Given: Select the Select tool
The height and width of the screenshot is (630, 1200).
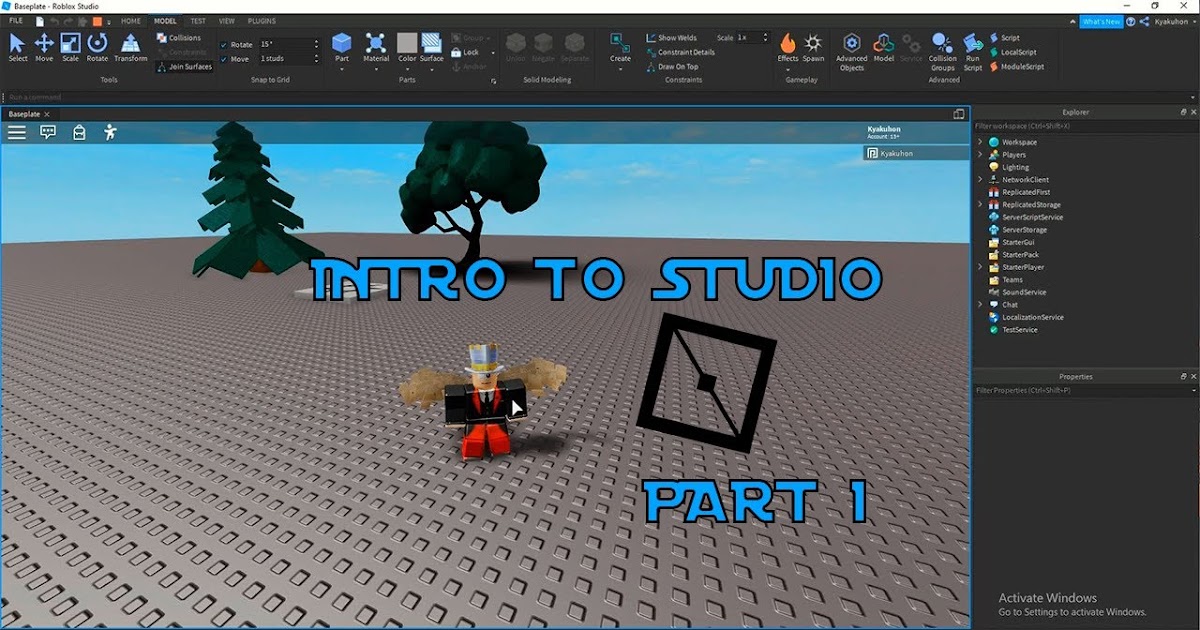Looking at the screenshot, I should 18,47.
